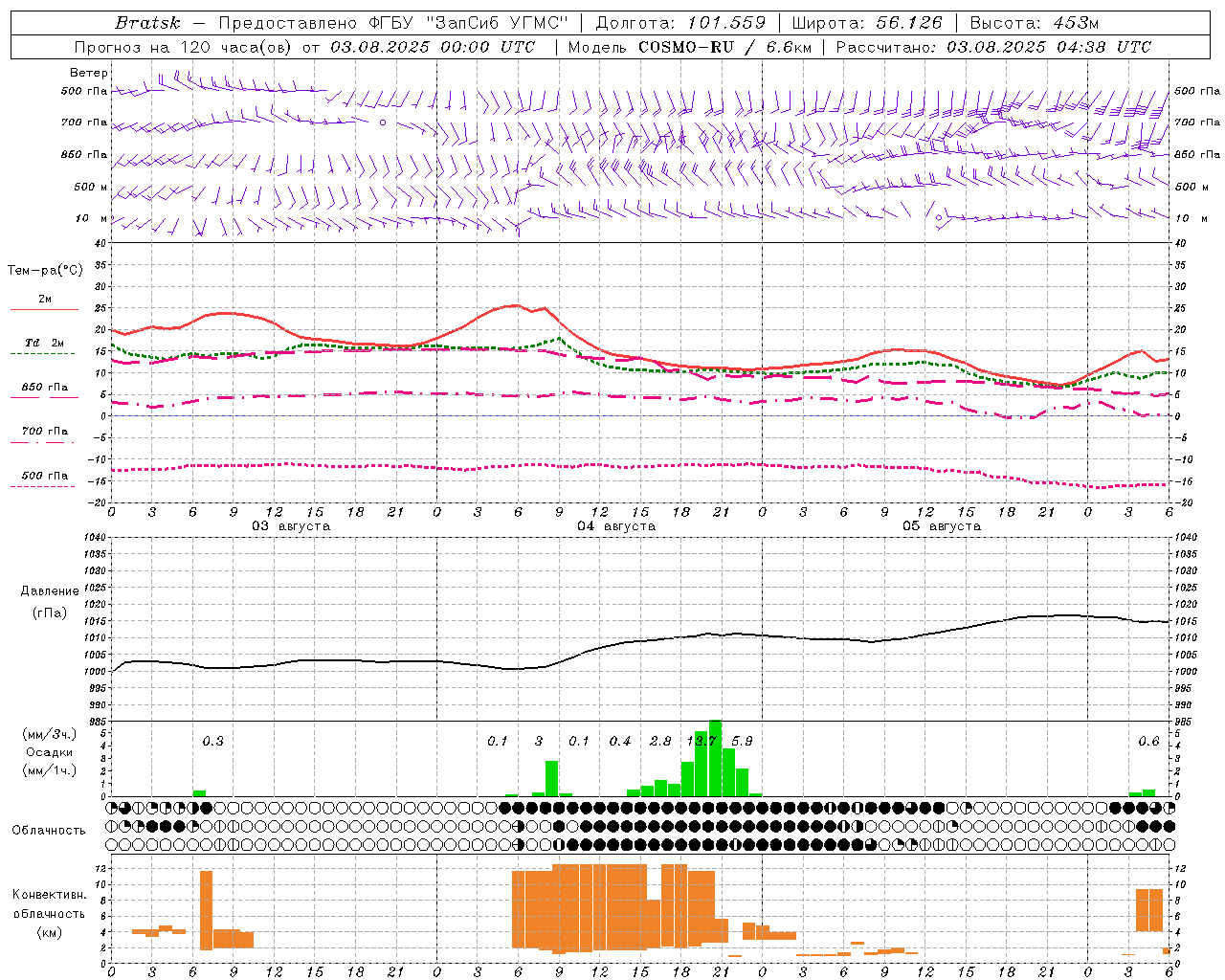Image resolution: width=1225 pixels, height=980 pixels.
Task: Click the Тем-ра(°C) temperature axis title
Action: tap(45, 271)
